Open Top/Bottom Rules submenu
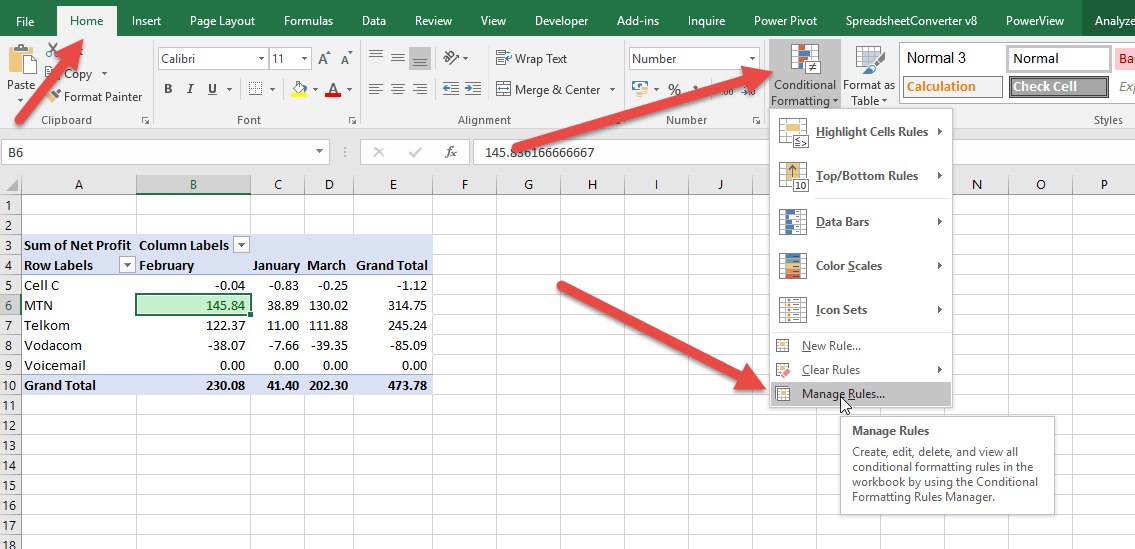Screen dimensions: 1135x549 click(861, 176)
